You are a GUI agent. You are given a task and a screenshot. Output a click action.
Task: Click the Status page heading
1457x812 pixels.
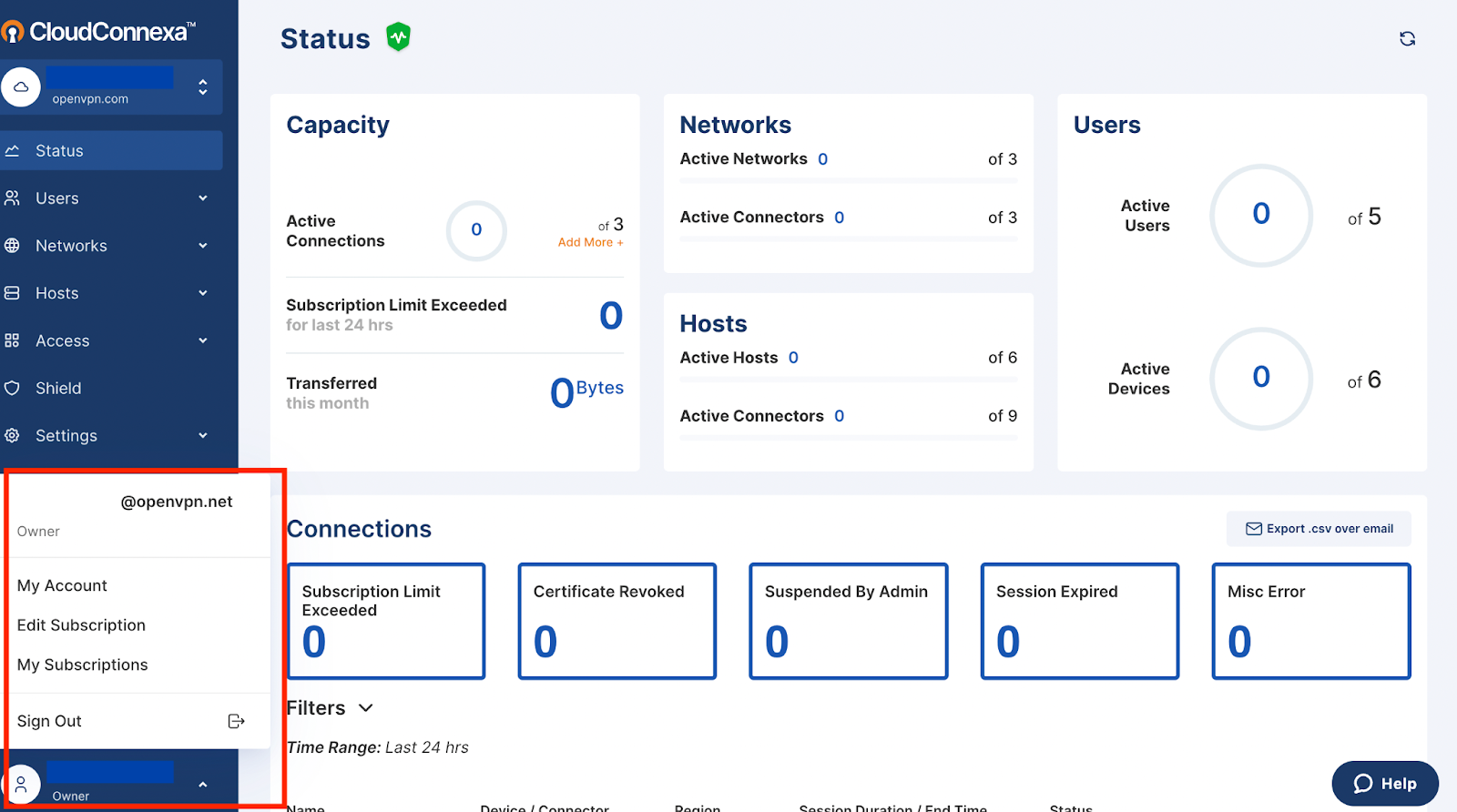pos(325,38)
